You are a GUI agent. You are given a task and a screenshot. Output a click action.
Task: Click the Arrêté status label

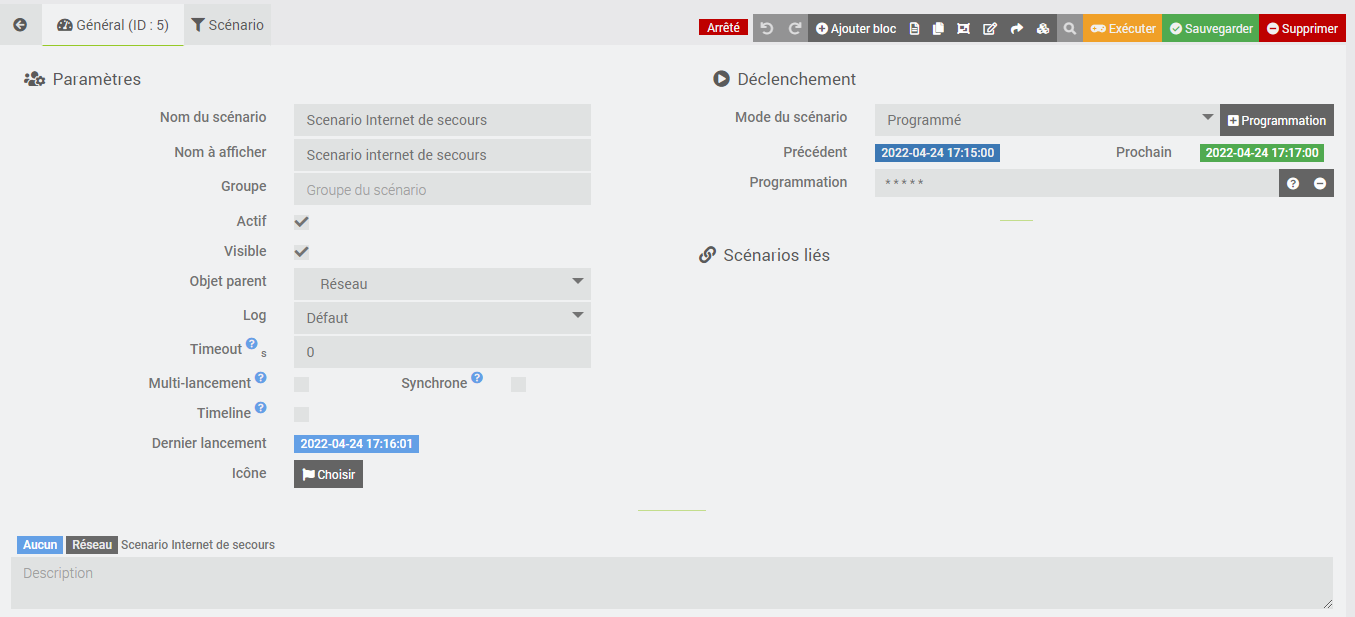click(x=723, y=28)
